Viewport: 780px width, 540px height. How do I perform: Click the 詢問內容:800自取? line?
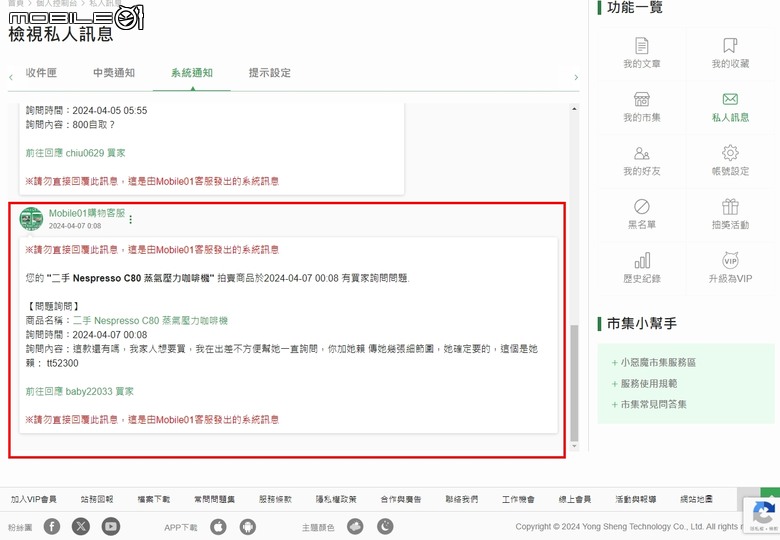(x=70, y=125)
